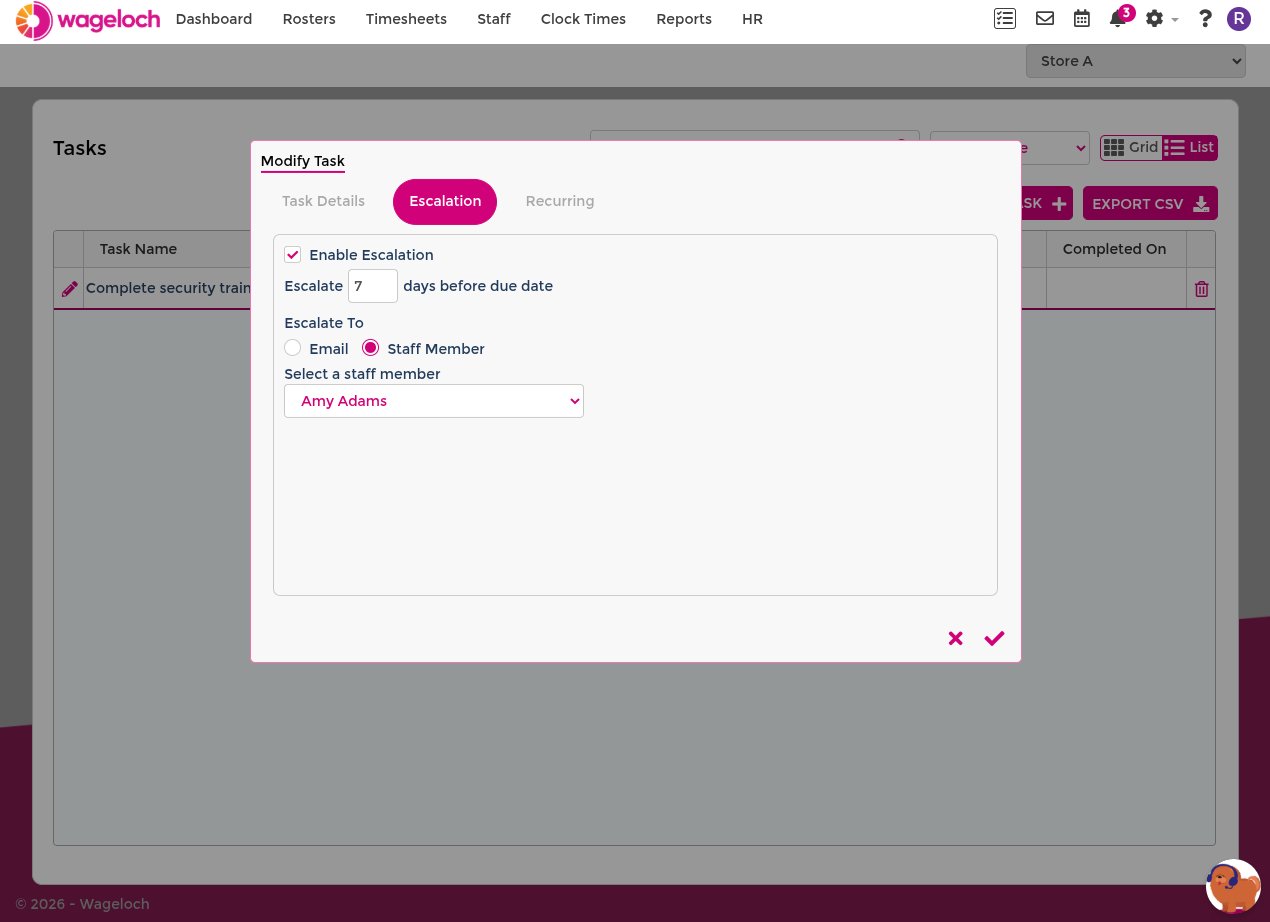
Task: Switch to the Recurring tab
Action: click(x=560, y=201)
